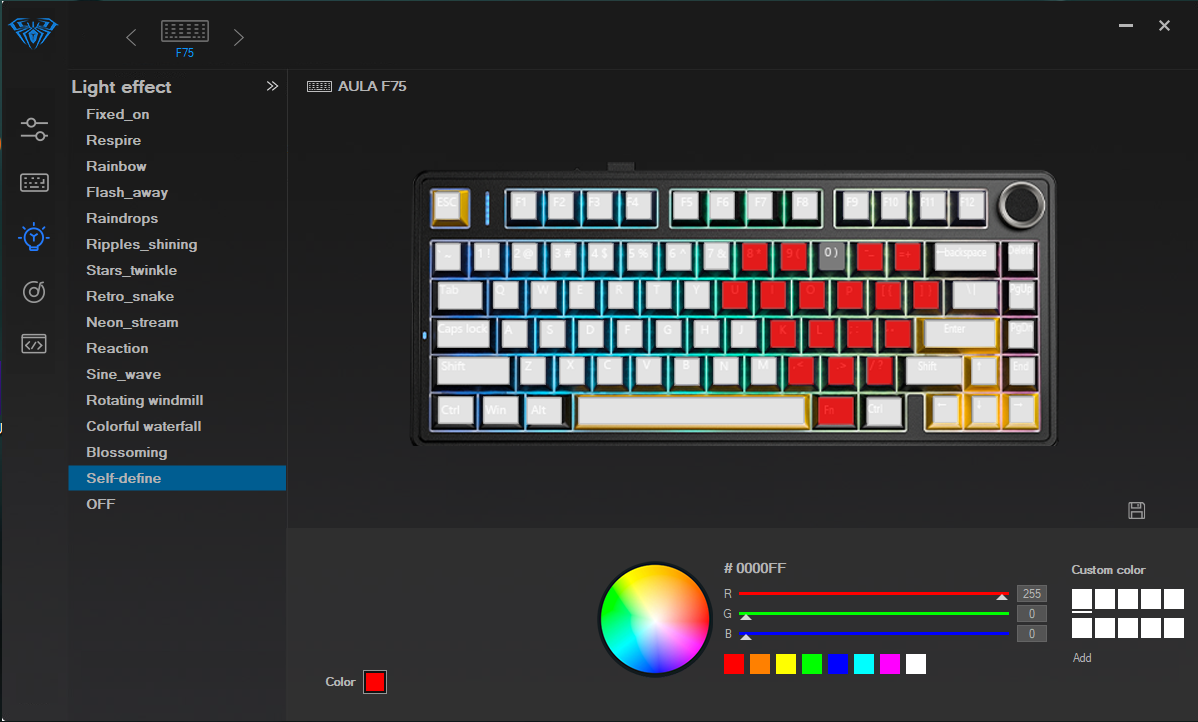Go to next device with right arrow
Viewport: 1198px width, 722px height.
point(238,37)
